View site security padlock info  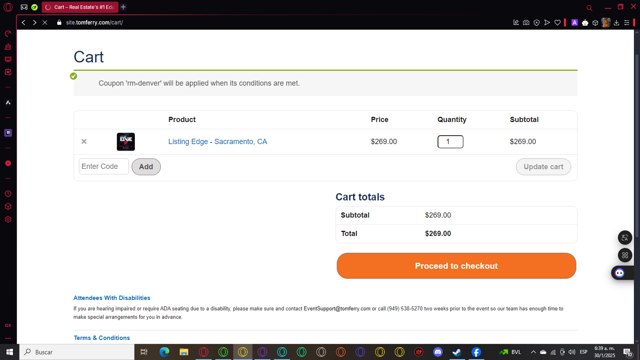tap(59, 22)
